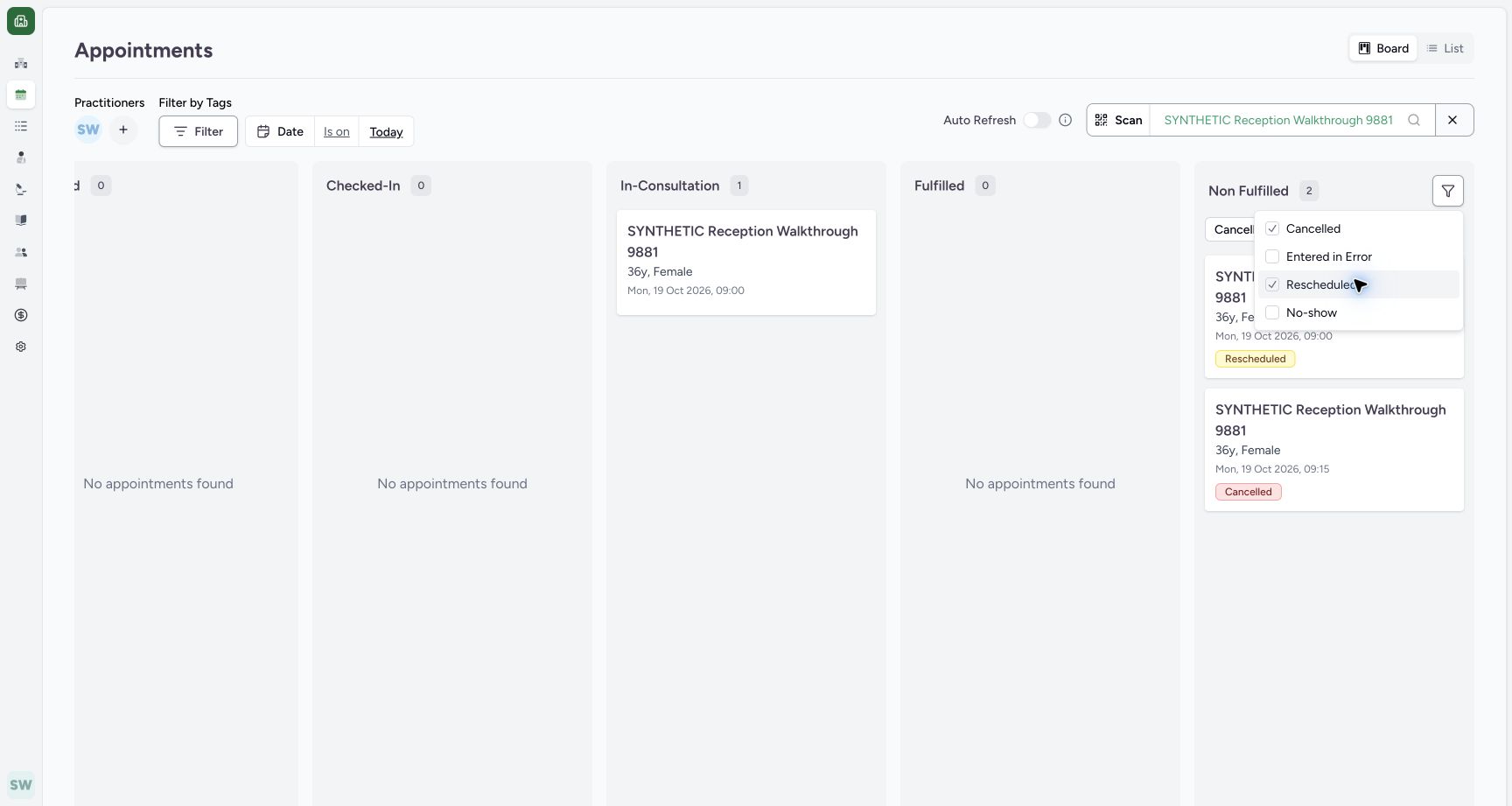Click the Auto Refresh info icon
This screenshot has height=806, width=1512.
click(x=1065, y=120)
